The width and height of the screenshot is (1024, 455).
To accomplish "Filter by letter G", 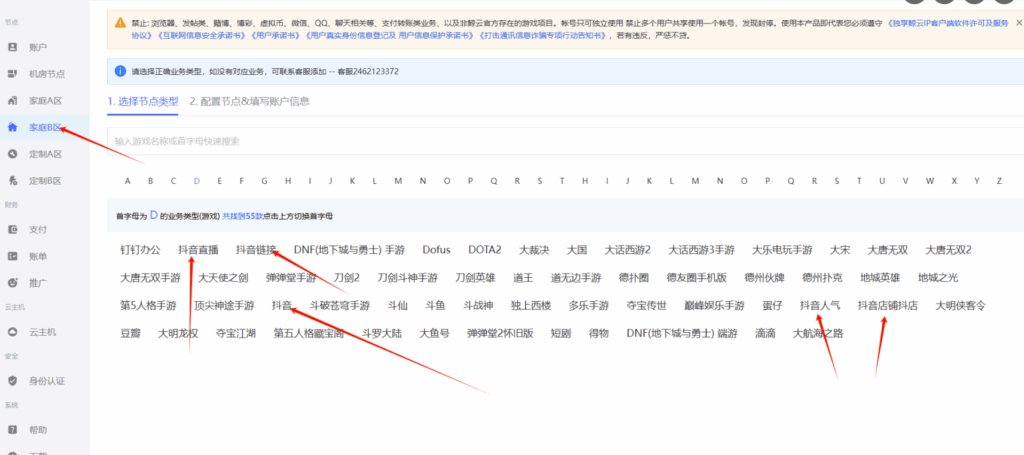I will pos(264,181).
